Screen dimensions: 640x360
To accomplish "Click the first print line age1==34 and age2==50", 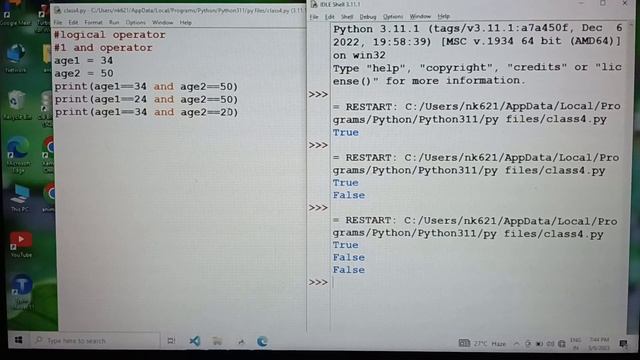I will pyautogui.click(x=146, y=87).
